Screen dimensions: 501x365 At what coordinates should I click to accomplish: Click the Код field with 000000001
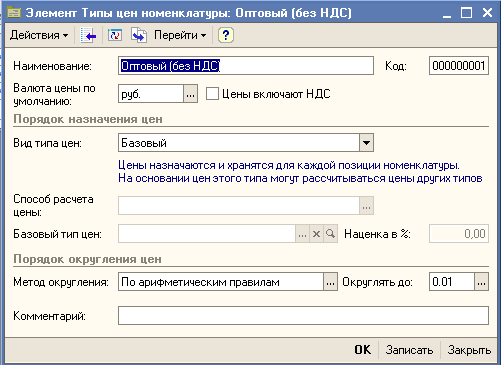point(459,66)
